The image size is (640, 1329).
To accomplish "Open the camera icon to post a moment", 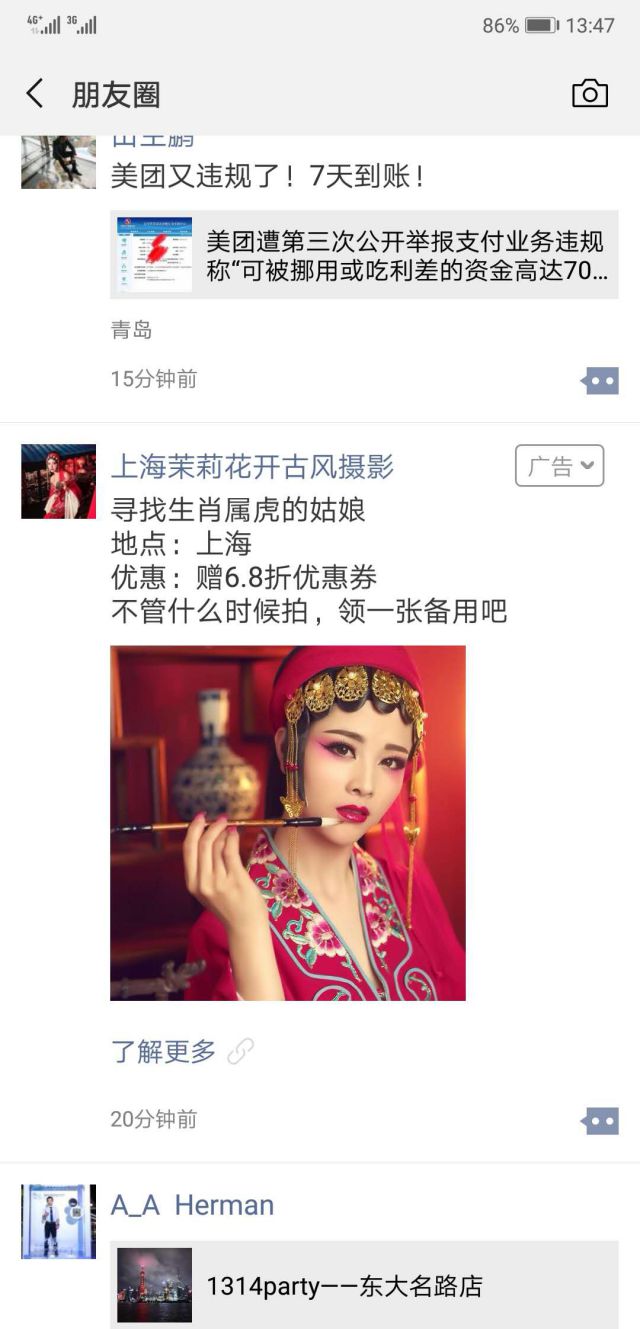I will pyautogui.click(x=590, y=94).
